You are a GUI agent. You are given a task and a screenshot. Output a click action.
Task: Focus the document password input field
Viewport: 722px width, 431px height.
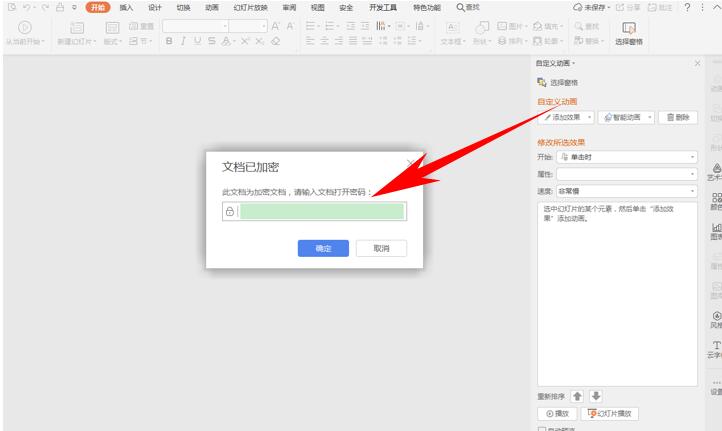click(x=314, y=211)
